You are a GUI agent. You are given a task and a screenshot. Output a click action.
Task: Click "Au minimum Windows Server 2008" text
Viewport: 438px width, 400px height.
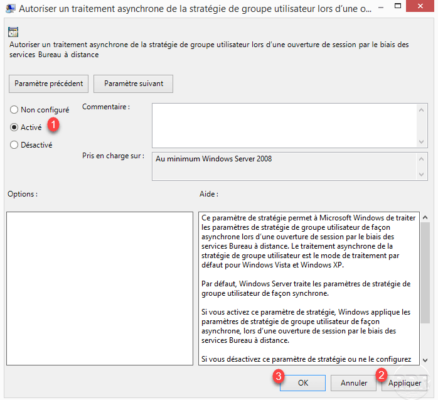(x=214, y=159)
